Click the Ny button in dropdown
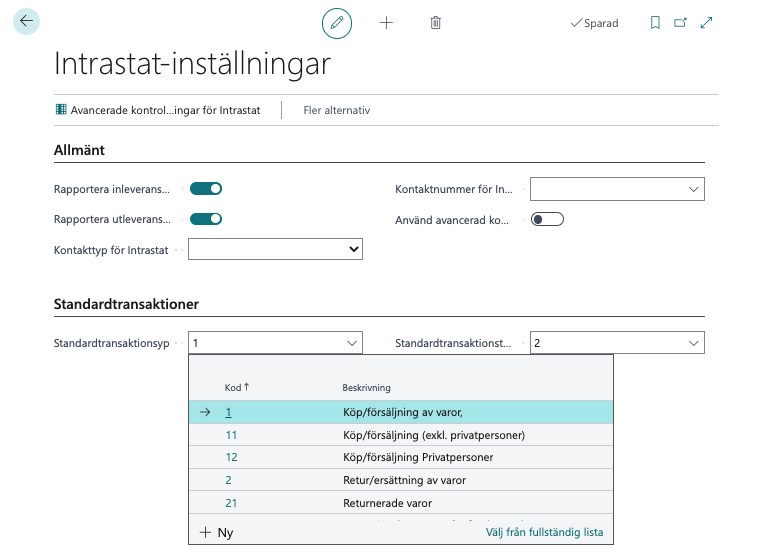769x554 pixels. coord(217,532)
